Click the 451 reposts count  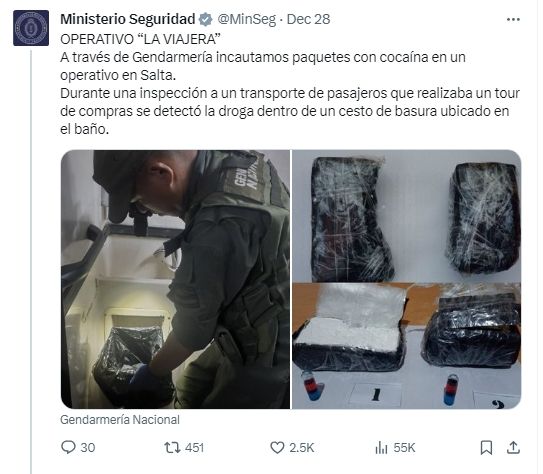pos(195,448)
